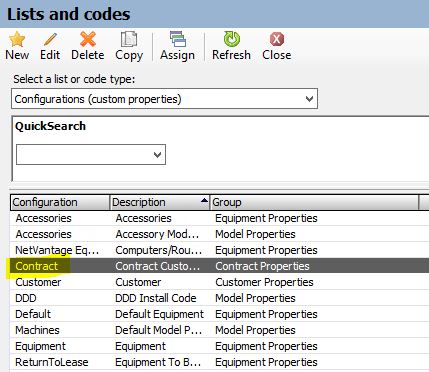Expand the QuickSearch combo box arrow

click(157, 154)
